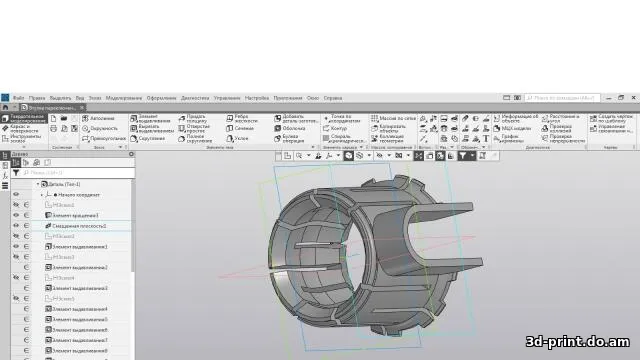Open the filter dropdown arrow in view toolbar
Viewport: 640px width, 360px height.
coord(472,156)
